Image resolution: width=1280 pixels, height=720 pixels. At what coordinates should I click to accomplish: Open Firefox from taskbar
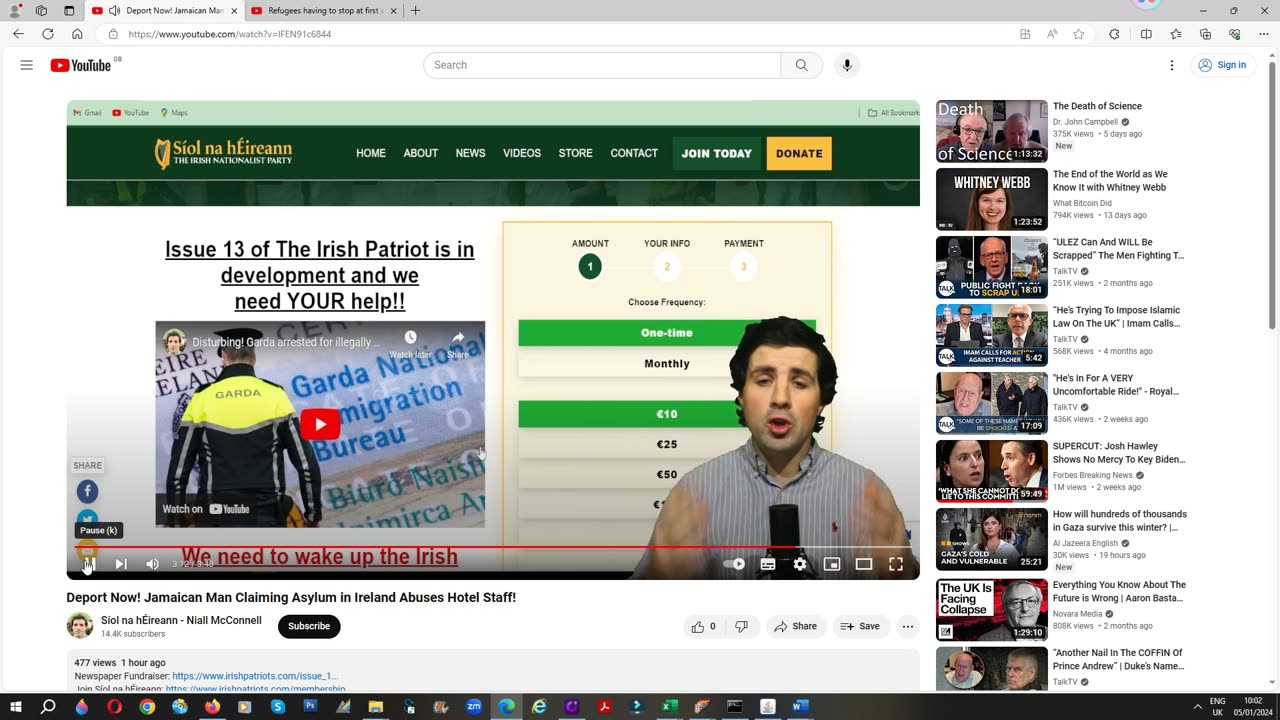click(x=212, y=706)
